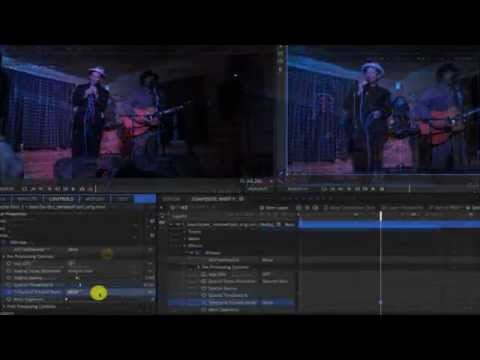The height and width of the screenshot is (360, 480).
Task: Toggle Use GPU checkbox in Controls panel
Action: (71, 263)
